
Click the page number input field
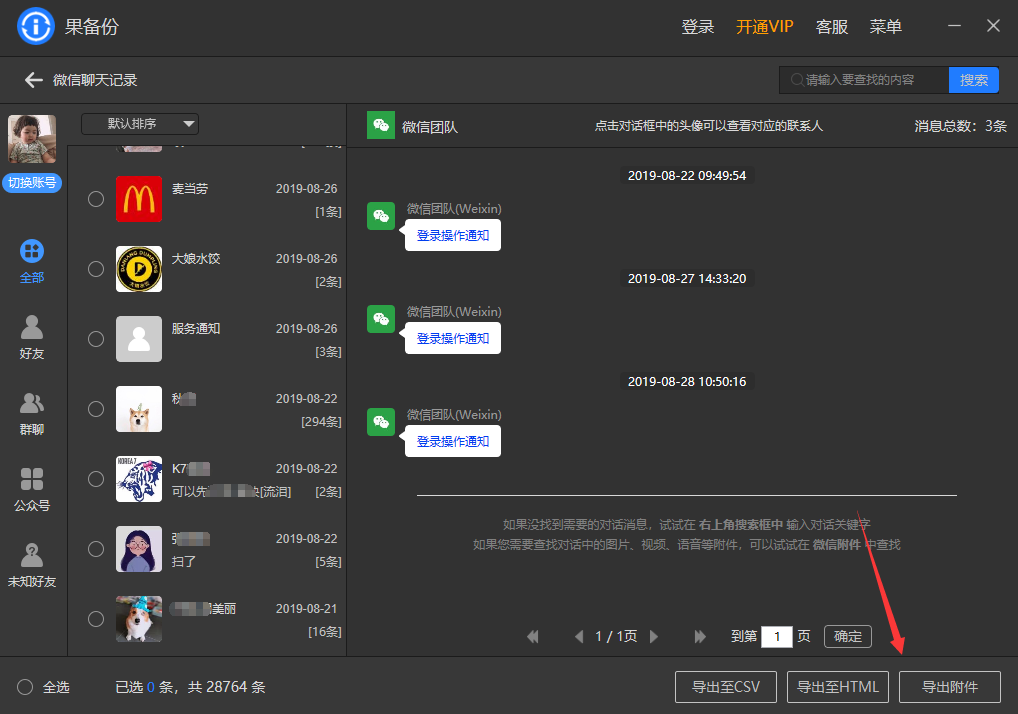(x=777, y=636)
